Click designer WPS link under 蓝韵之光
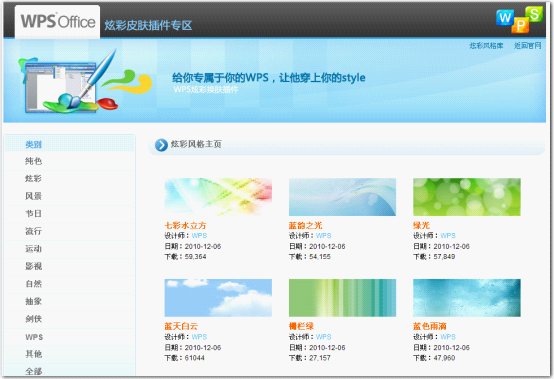 pyautogui.click(x=324, y=236)
